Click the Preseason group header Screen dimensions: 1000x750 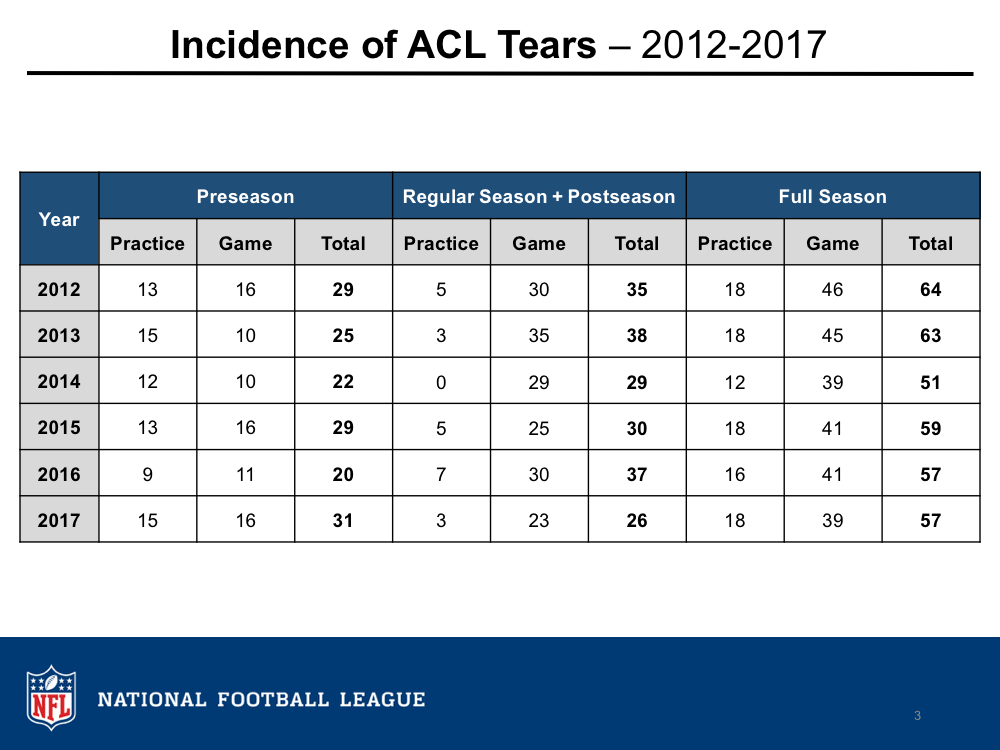[x=245, y=196]
